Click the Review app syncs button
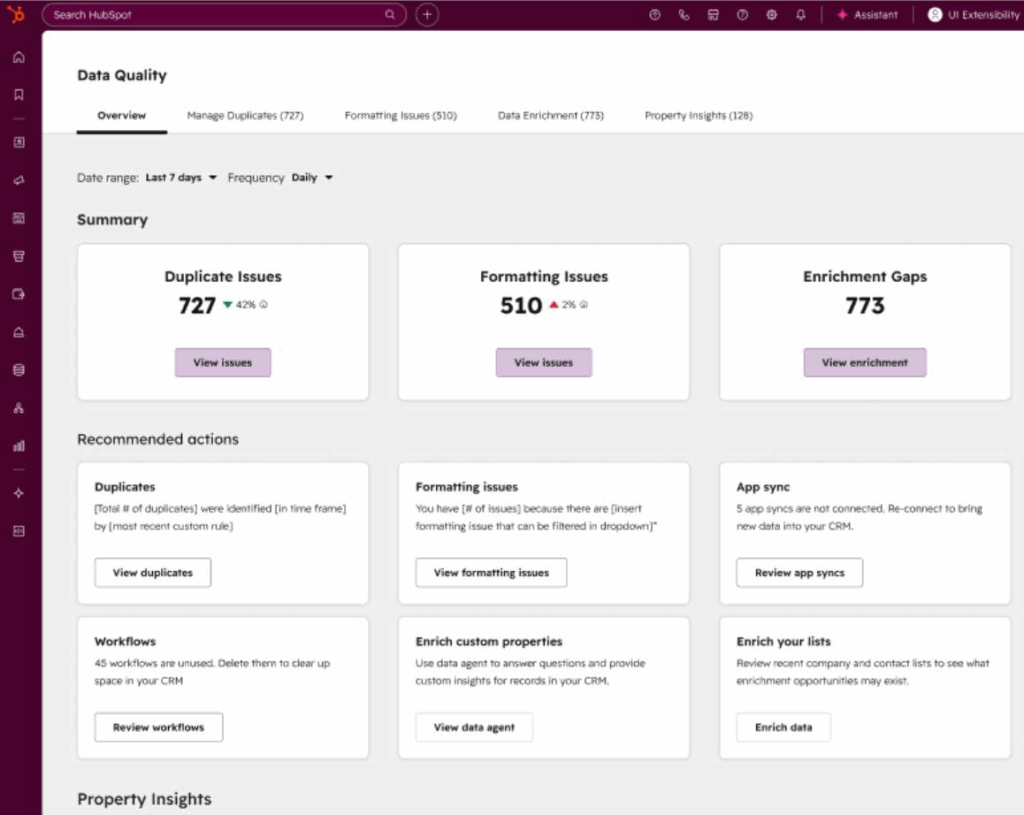Viewport: 1024px width, 815px height. point(799,573)
